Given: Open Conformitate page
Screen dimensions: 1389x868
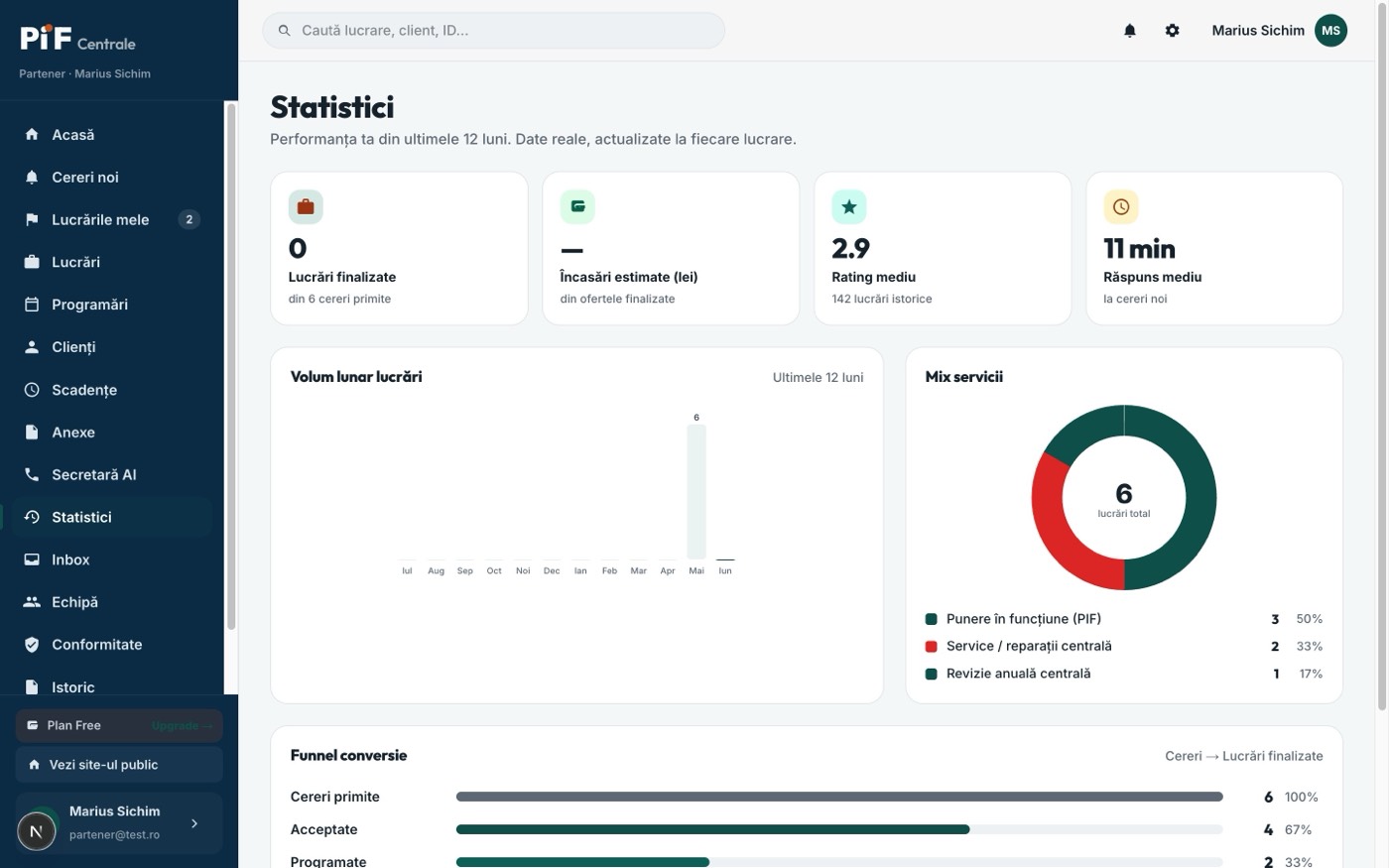Looking at the screenshot, I should point(112,645).
